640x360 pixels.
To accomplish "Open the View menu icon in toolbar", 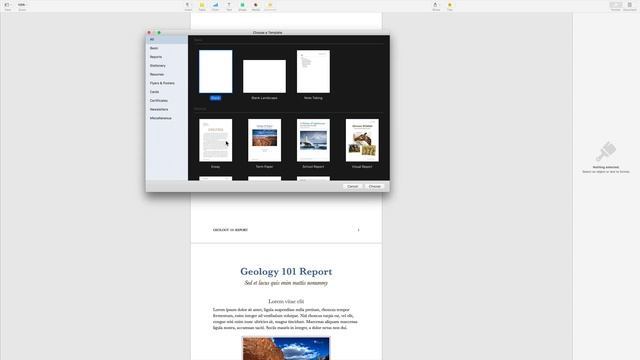I will (7, 5).
